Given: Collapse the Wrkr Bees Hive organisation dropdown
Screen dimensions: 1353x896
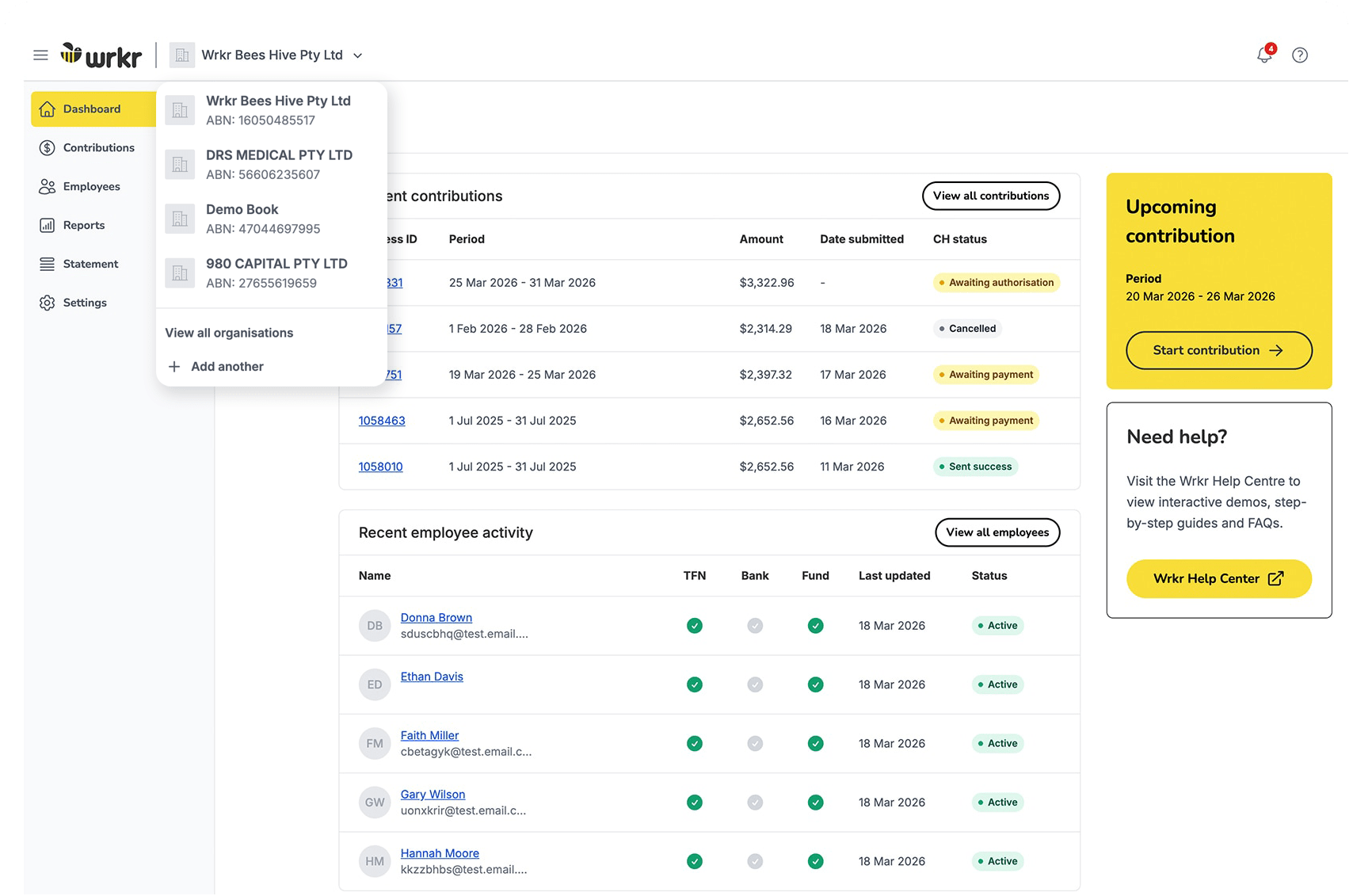Looking at the screenshot, I should pos(357,55).
